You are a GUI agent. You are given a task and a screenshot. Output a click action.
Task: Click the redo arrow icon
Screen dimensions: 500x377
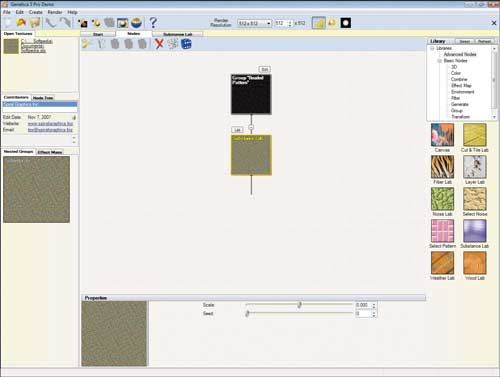click(x=65, y=23)
